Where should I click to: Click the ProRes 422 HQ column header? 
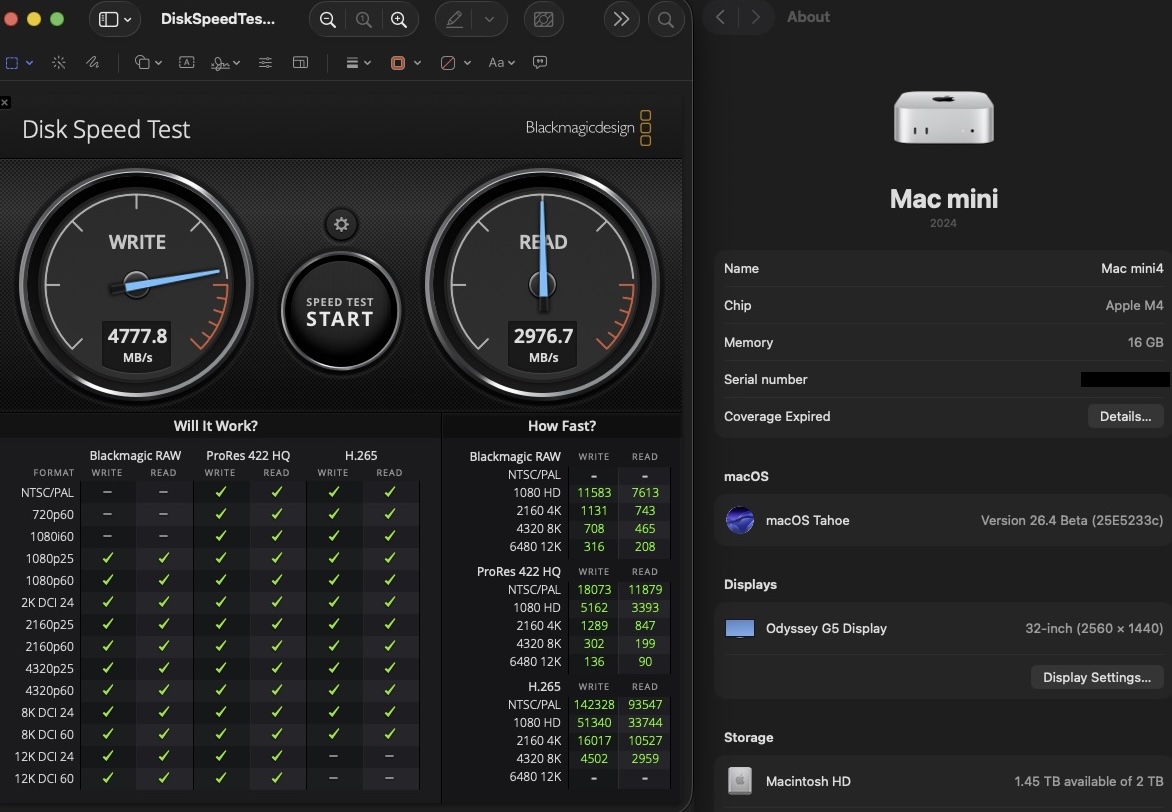(248, 455)
